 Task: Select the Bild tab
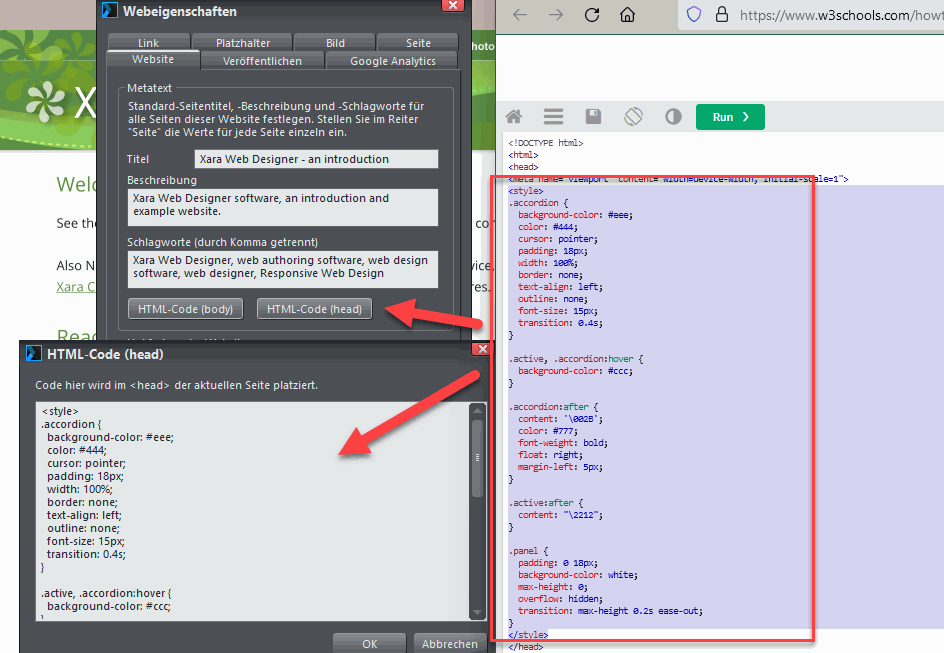pyautogui.click(x=335, y=43)
